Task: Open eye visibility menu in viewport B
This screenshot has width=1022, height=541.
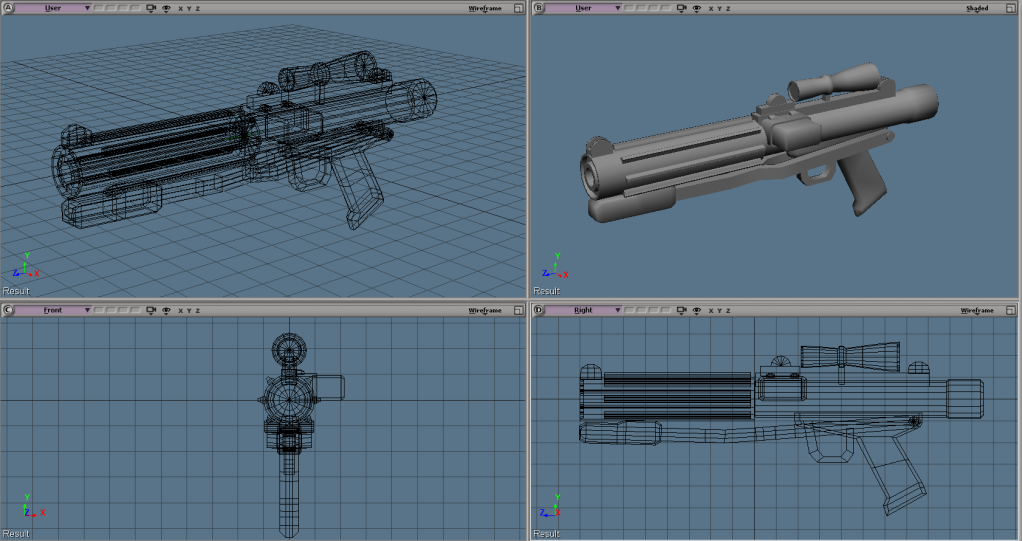Action: [x=697, y=8]
